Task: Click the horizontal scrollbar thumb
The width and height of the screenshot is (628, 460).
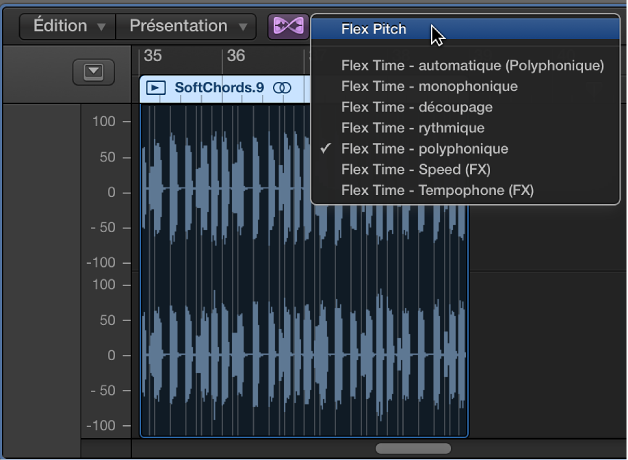Action: point(413,448)
